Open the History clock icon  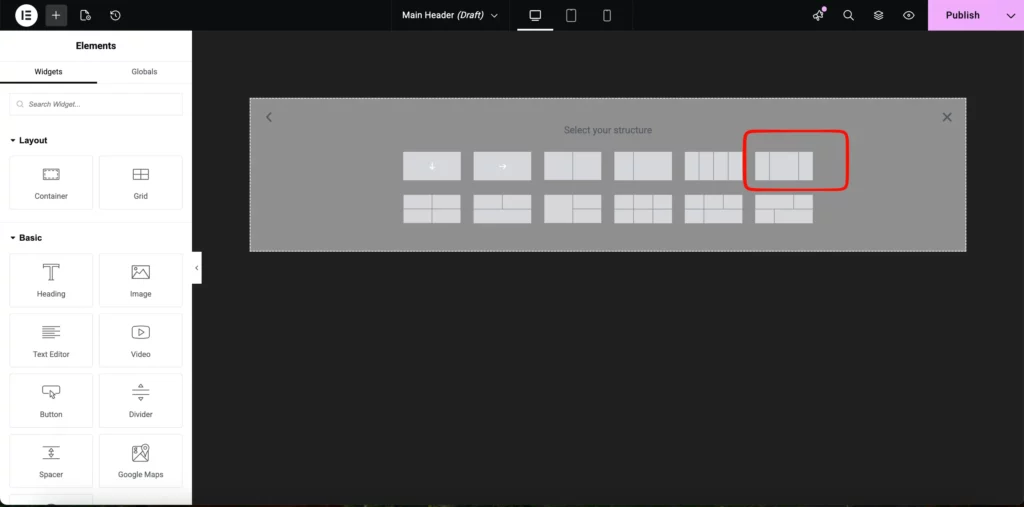pyautogui.click(x=115, y=15)
